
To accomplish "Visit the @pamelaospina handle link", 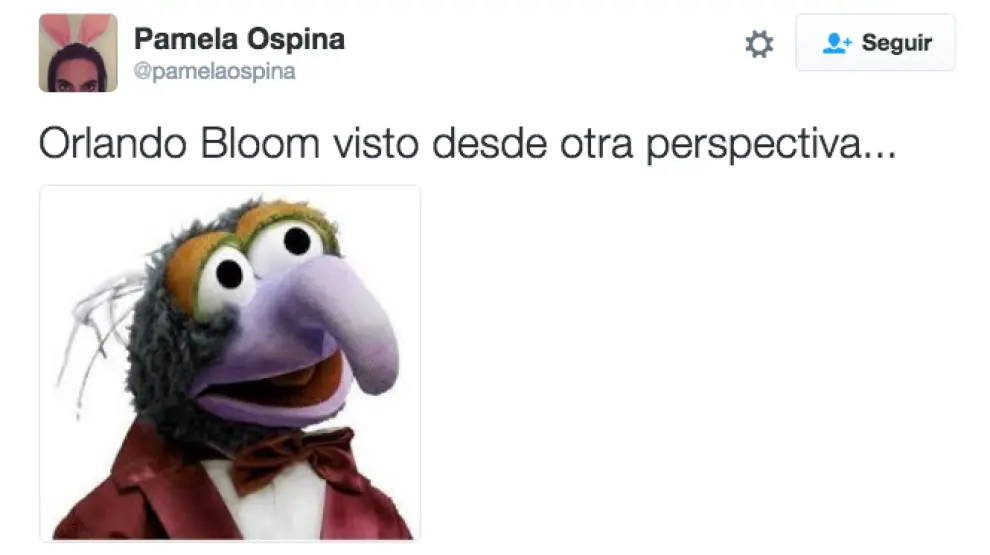I will click(x=214, y=71).
